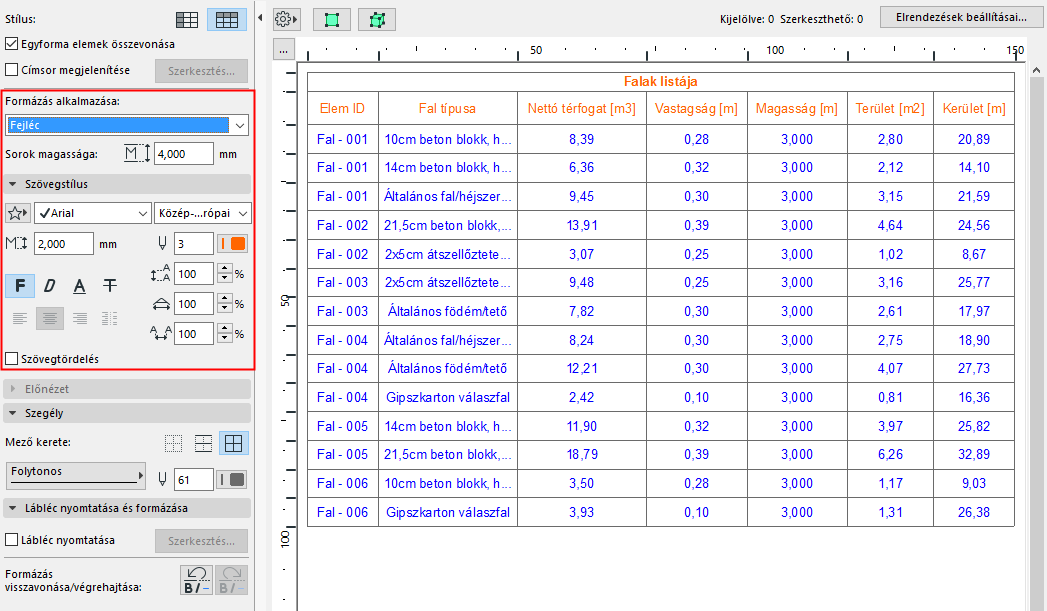
Task: Toggle underline text formatting
Action: point(80,286)
